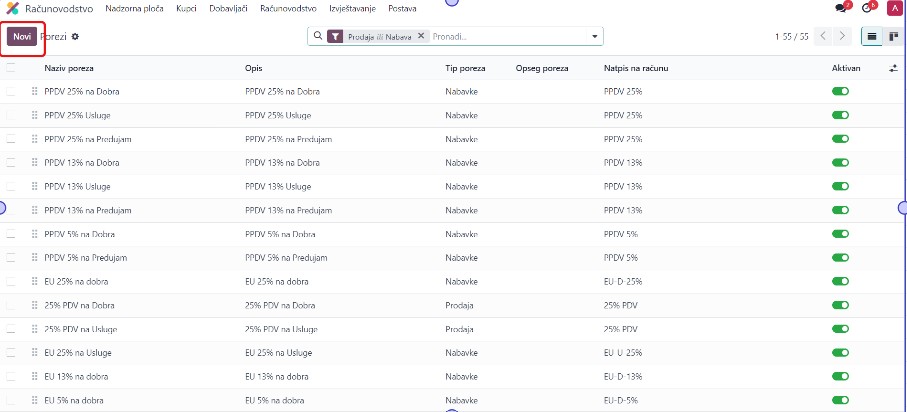Click into the Pronađi search field
This screenshot has height=412, width=907.
coord(510,36)
